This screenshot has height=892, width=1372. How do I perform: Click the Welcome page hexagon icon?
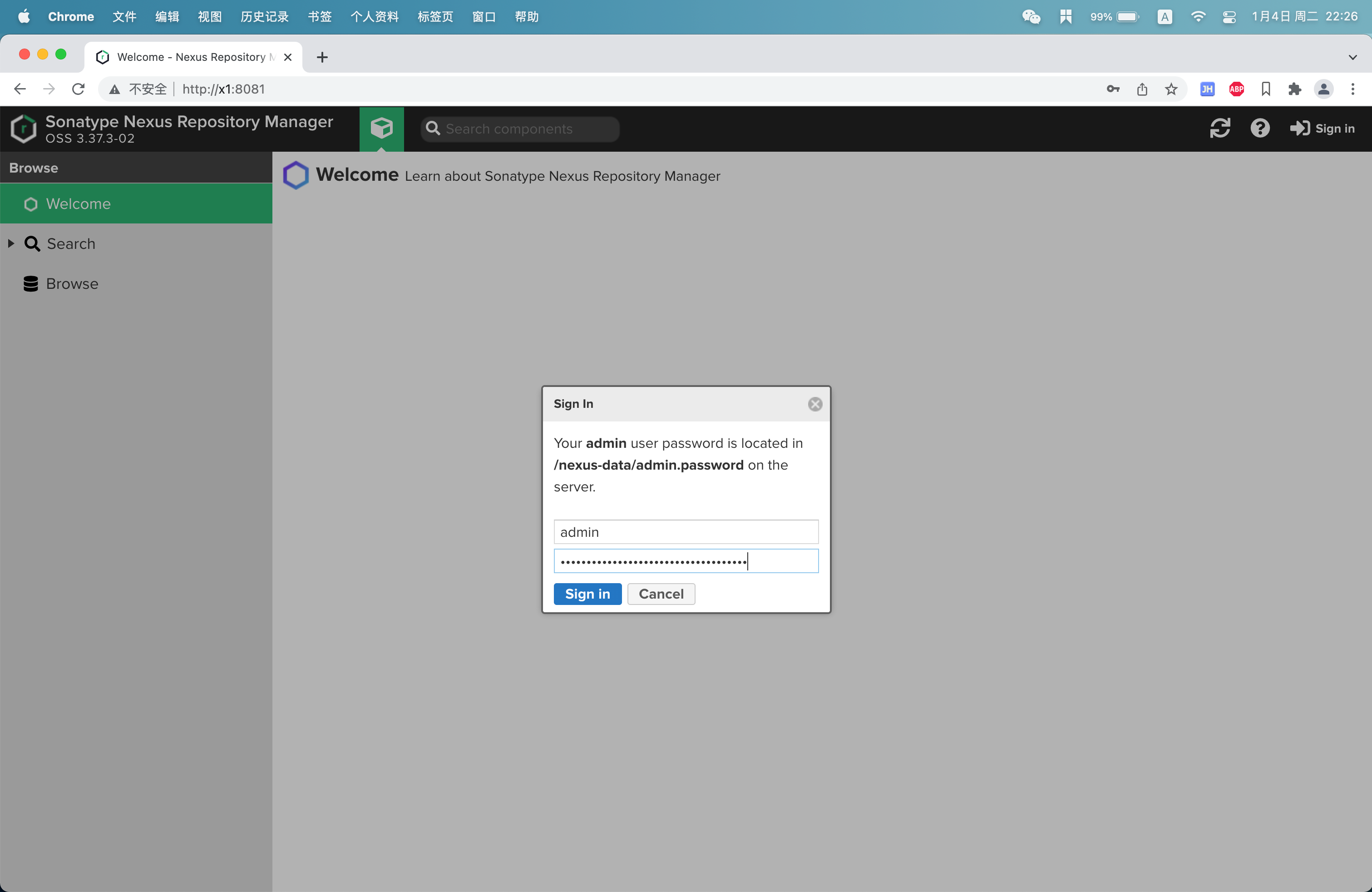[x=296, y=175]
